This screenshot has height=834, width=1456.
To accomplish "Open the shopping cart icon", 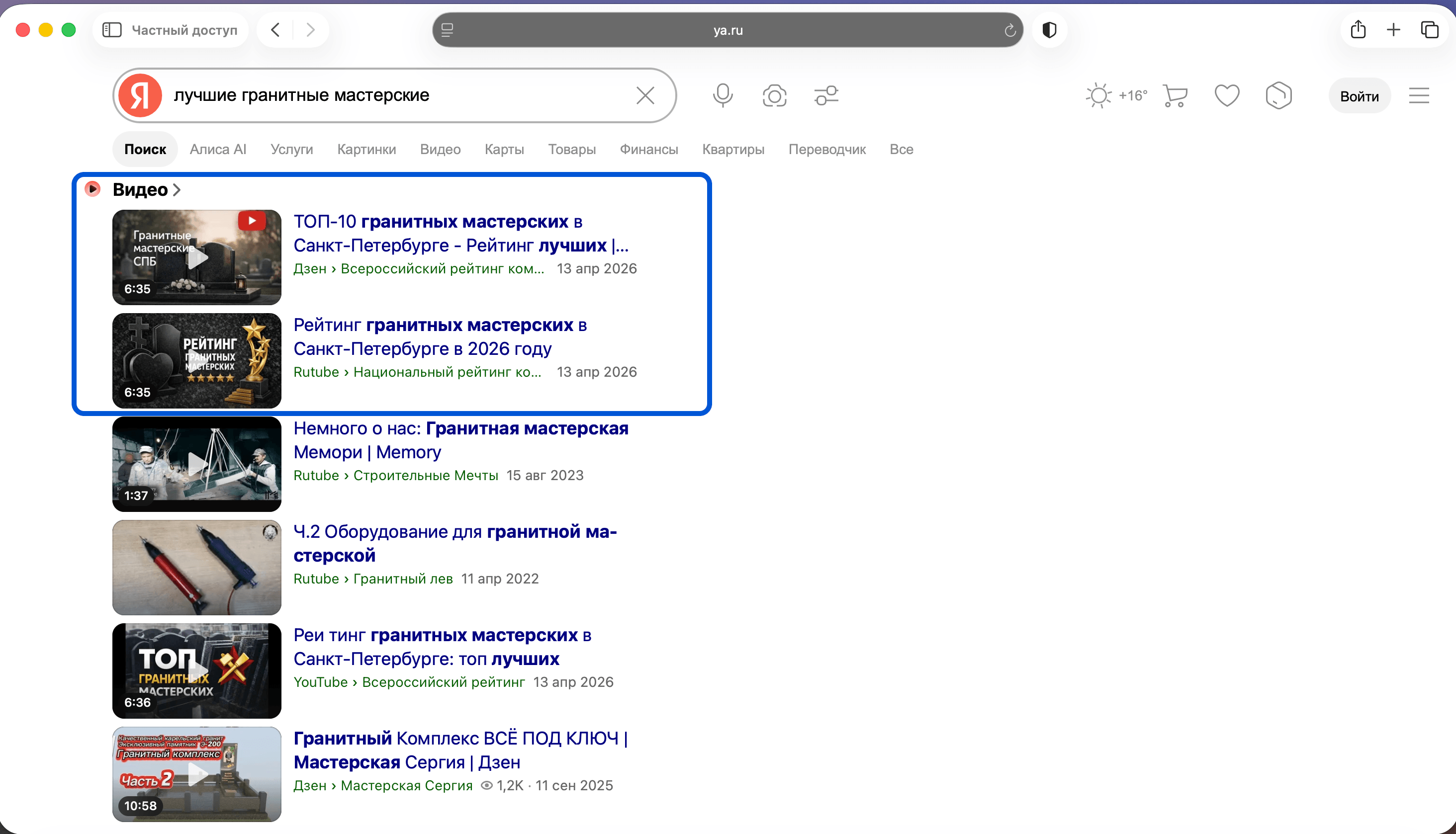I will pyautogui.click(x=1175, y=95).
